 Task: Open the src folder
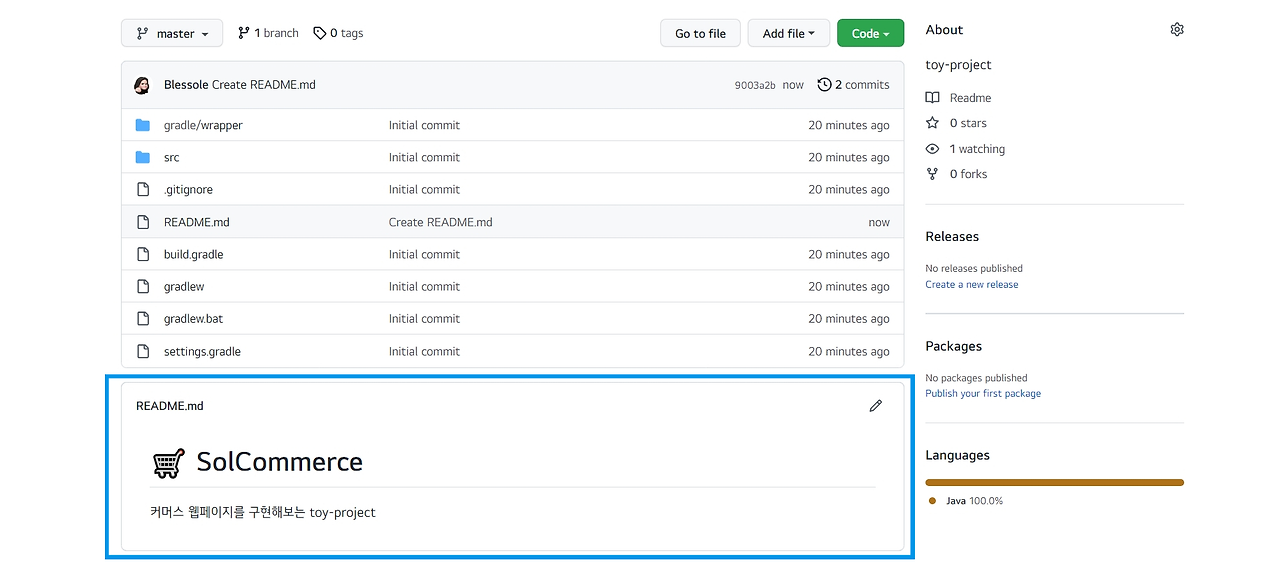click(x=172, y=157)
